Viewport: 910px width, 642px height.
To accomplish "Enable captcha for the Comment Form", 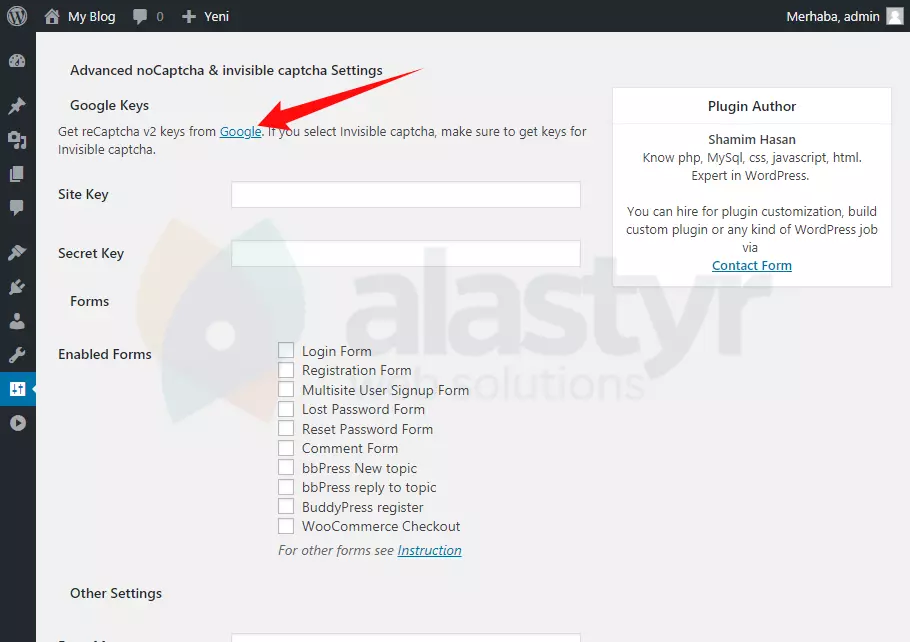I will (x=284, y=448).
